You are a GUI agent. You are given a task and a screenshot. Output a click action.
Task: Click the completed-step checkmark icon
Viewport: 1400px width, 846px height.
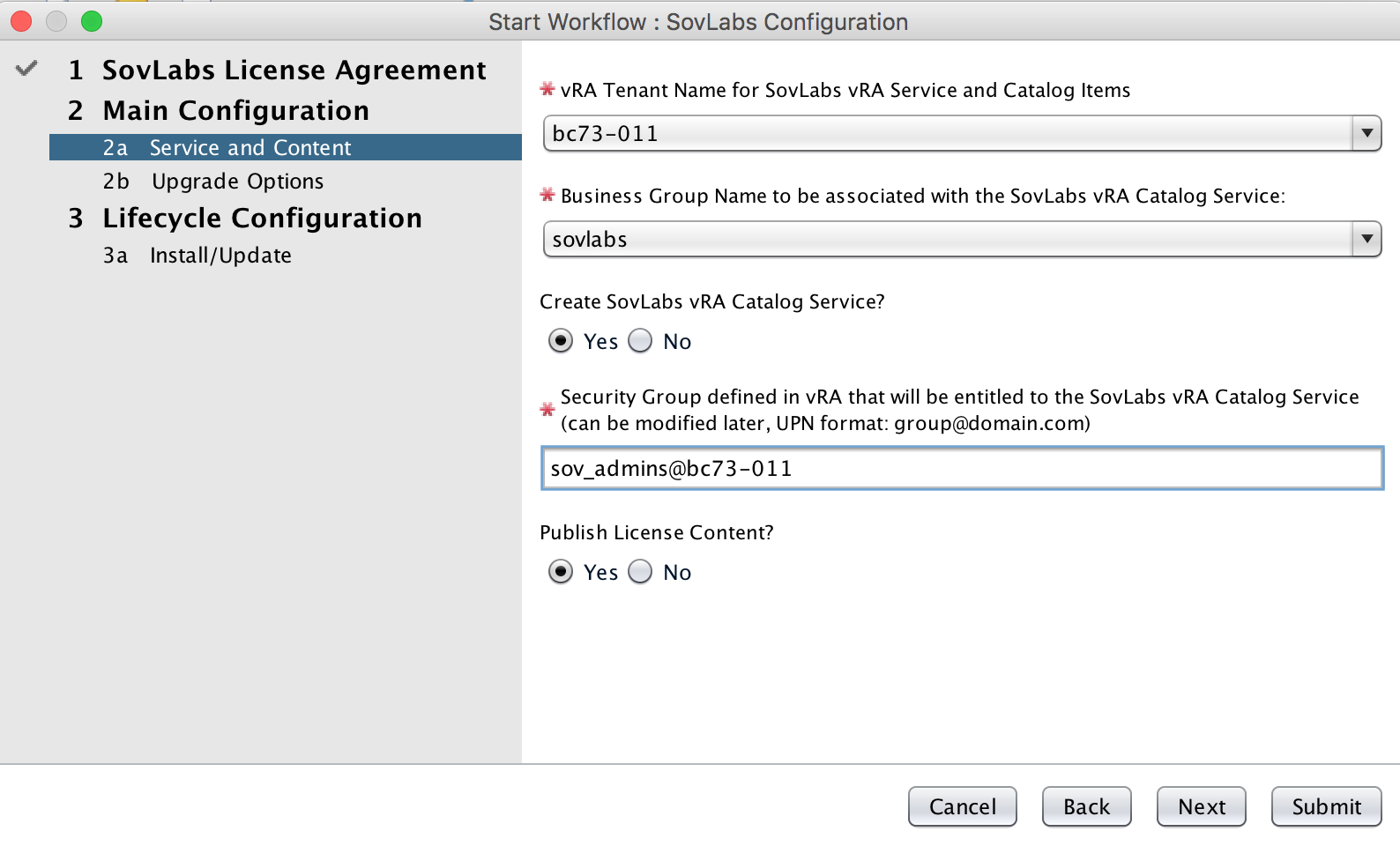26,68
